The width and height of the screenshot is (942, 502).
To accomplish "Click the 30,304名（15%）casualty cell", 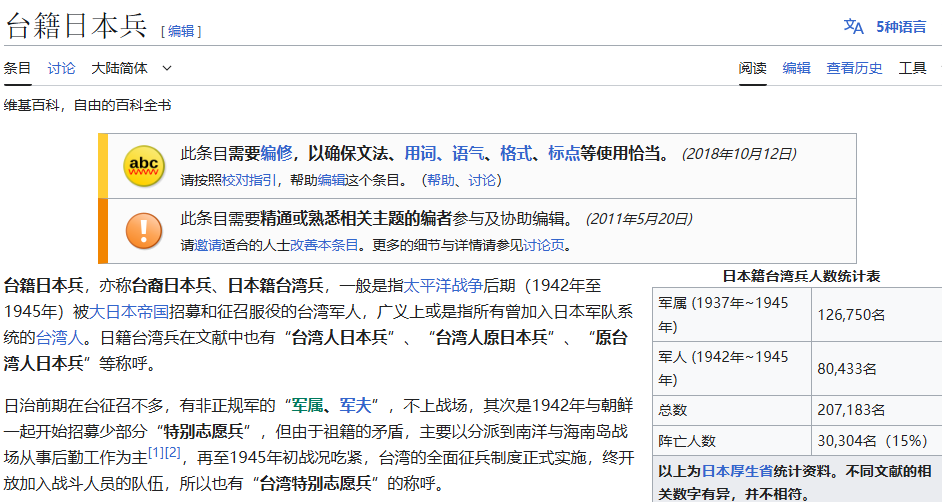I will click(877, 441).
